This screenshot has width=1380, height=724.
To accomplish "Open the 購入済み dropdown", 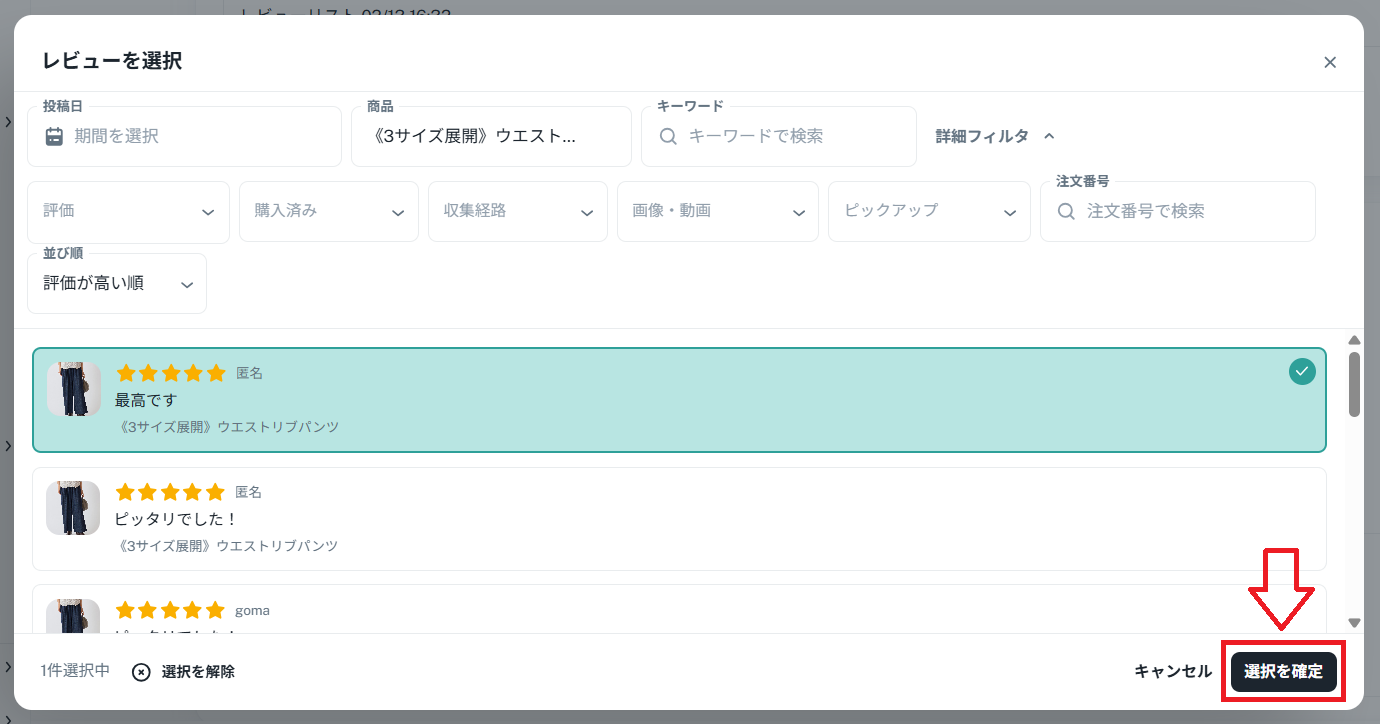I will [x=328, y=211].
